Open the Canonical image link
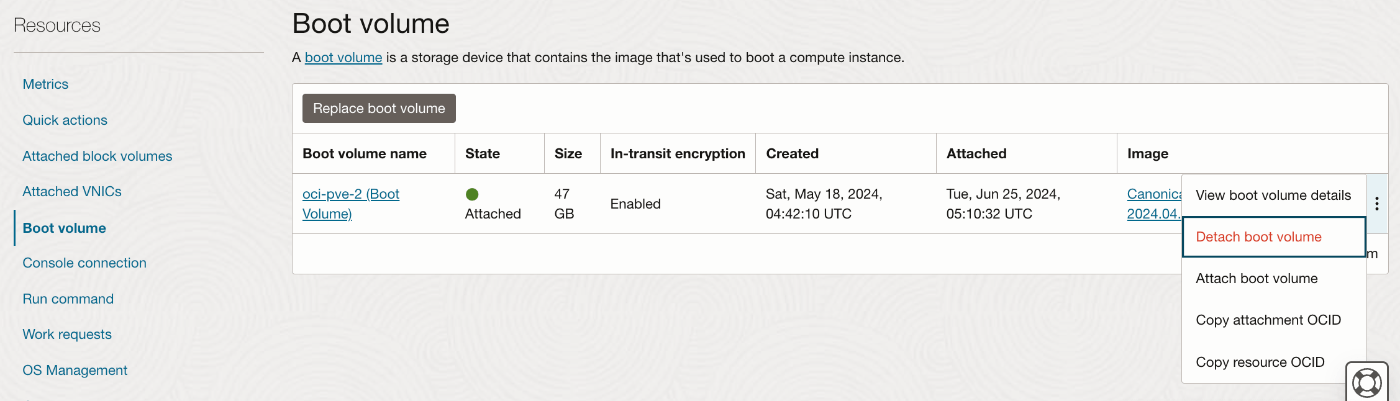 click(1154, 204)
